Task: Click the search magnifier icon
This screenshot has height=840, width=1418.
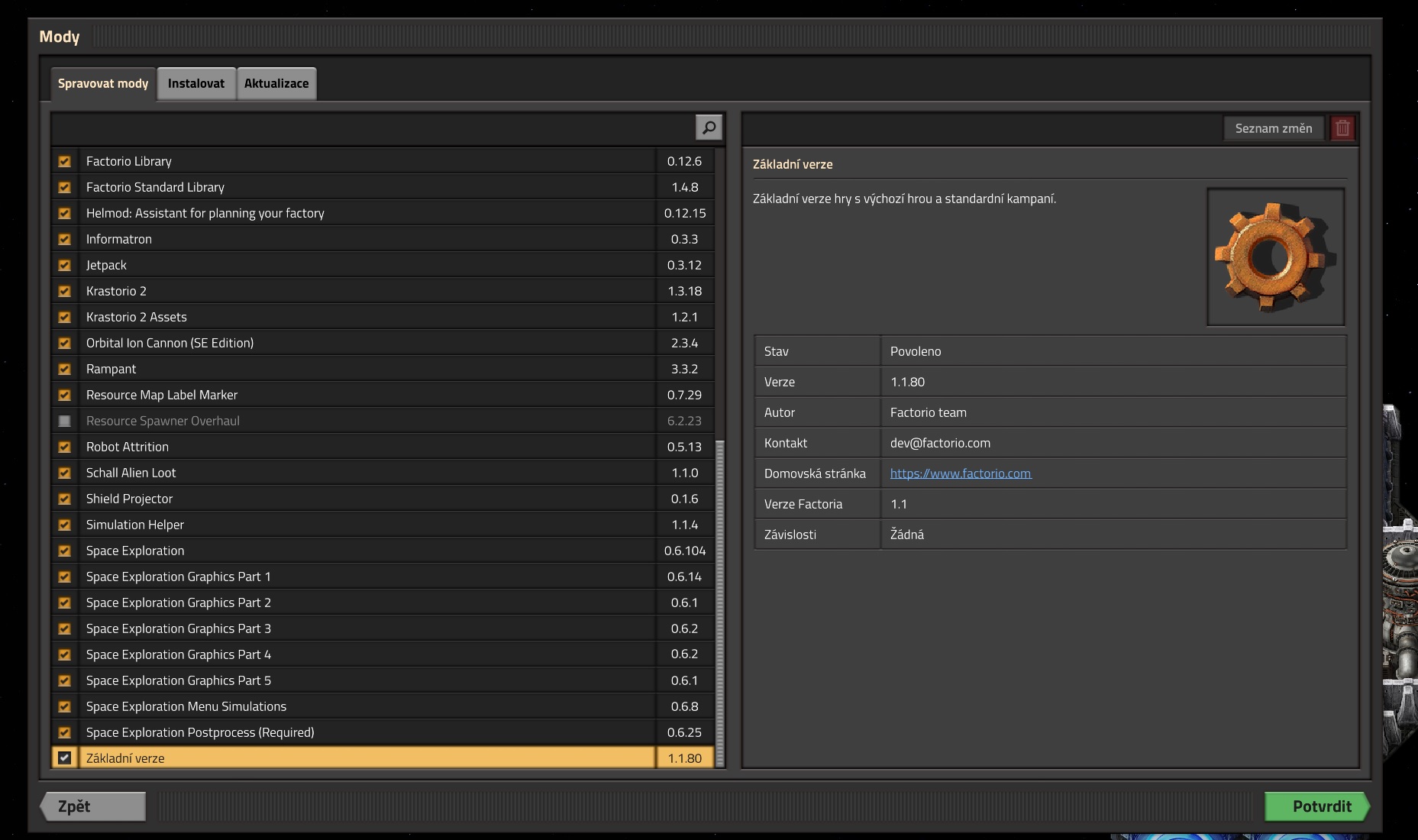Action: point(709,128)
